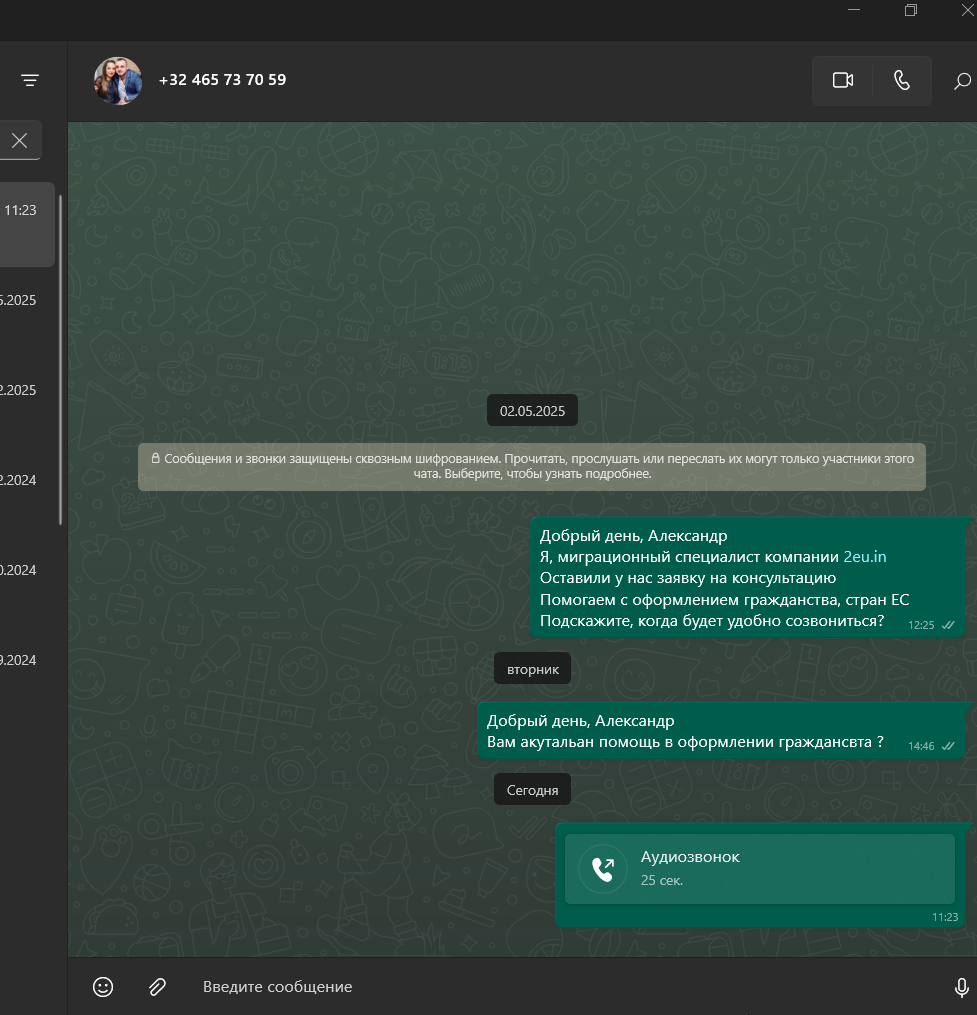
Task: Select the first message sent at 12:25
Action: pos(748,578)
